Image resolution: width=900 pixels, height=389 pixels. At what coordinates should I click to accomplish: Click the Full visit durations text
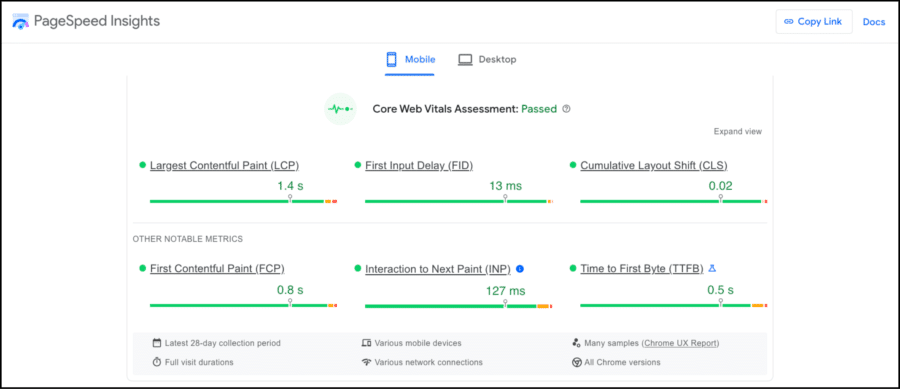pyautogui.click(x=199, y=362)
